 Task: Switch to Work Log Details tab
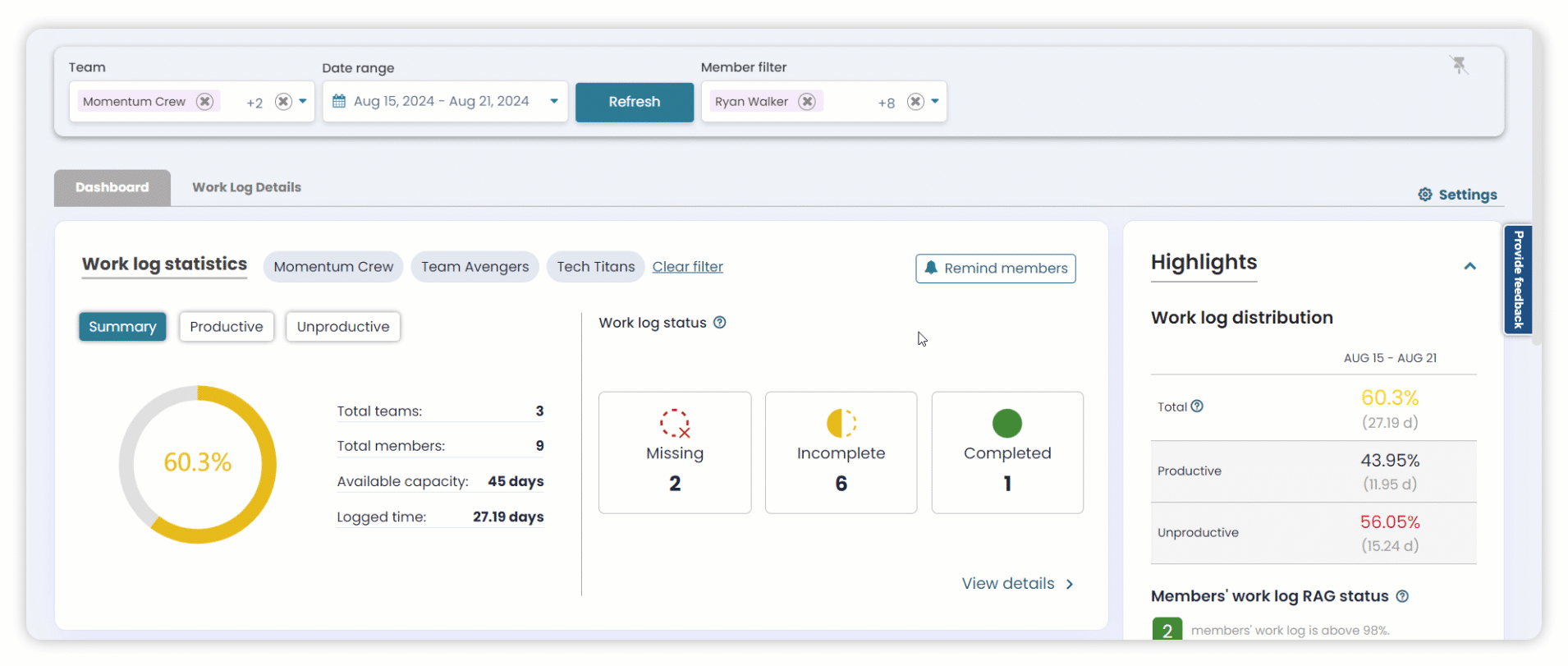click(246, 187)
